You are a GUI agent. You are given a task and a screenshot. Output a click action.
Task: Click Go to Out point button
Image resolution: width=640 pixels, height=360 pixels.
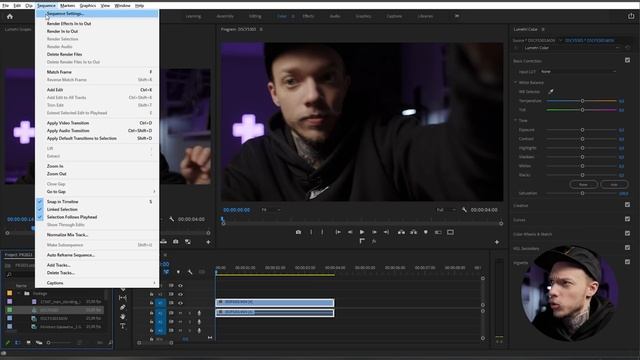point(386,232)
